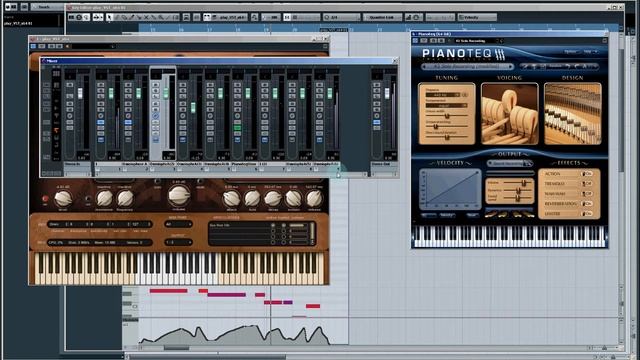Screen dimensions: 640x360
Task: Click the velocity curve graph in Pianoteq
Action: click(x=451, y=190)
